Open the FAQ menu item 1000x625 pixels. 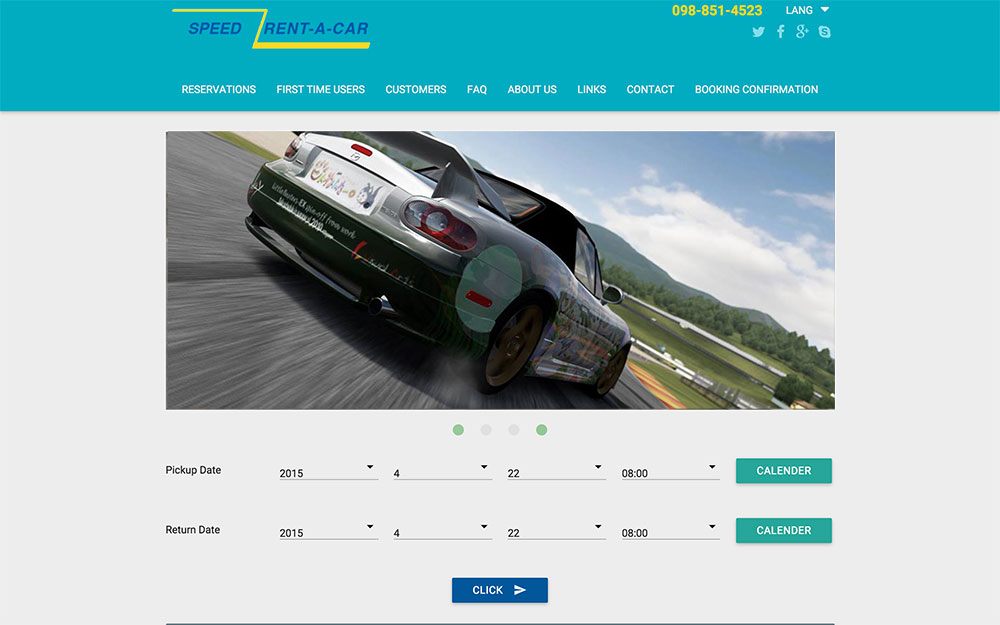pos(477,89)
